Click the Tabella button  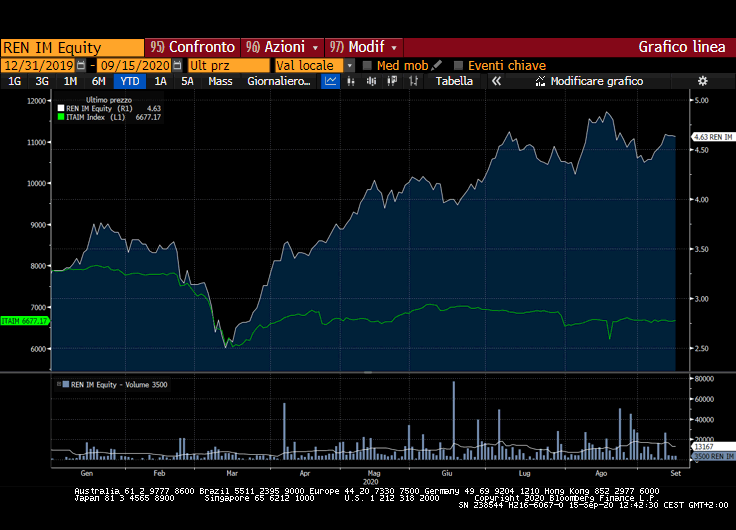pos(454,81)
